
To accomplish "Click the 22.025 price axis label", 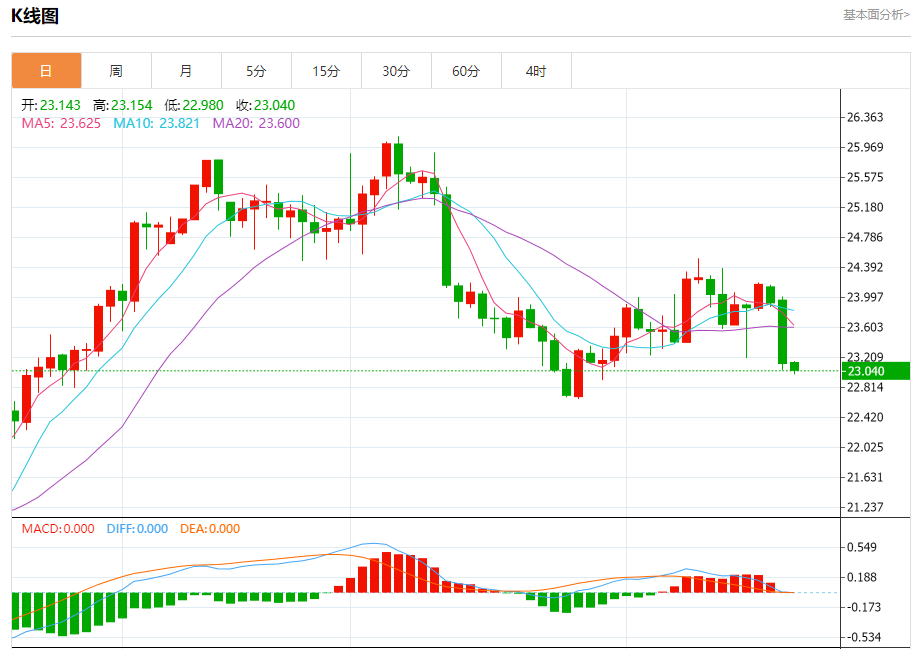I will pos(865,447).
